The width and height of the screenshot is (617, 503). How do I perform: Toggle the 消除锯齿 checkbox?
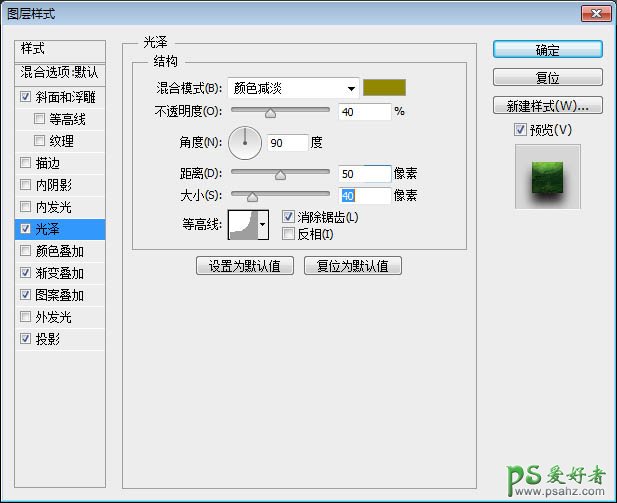pos(288,217)
